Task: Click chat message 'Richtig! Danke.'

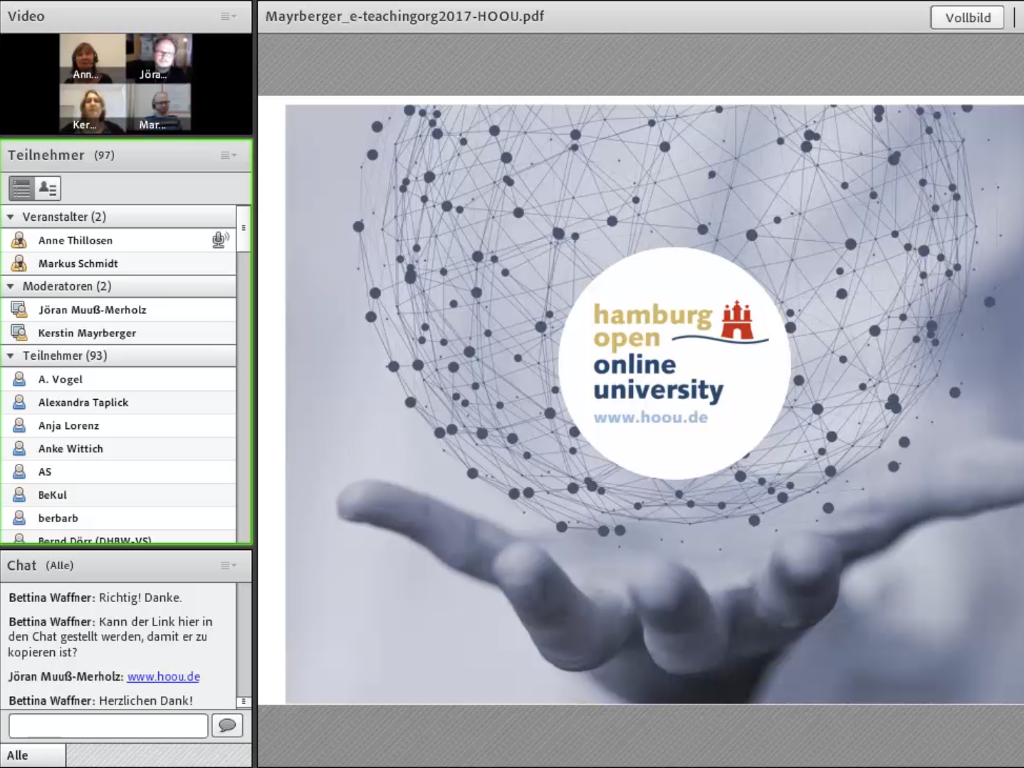Action: click(140, 598)
